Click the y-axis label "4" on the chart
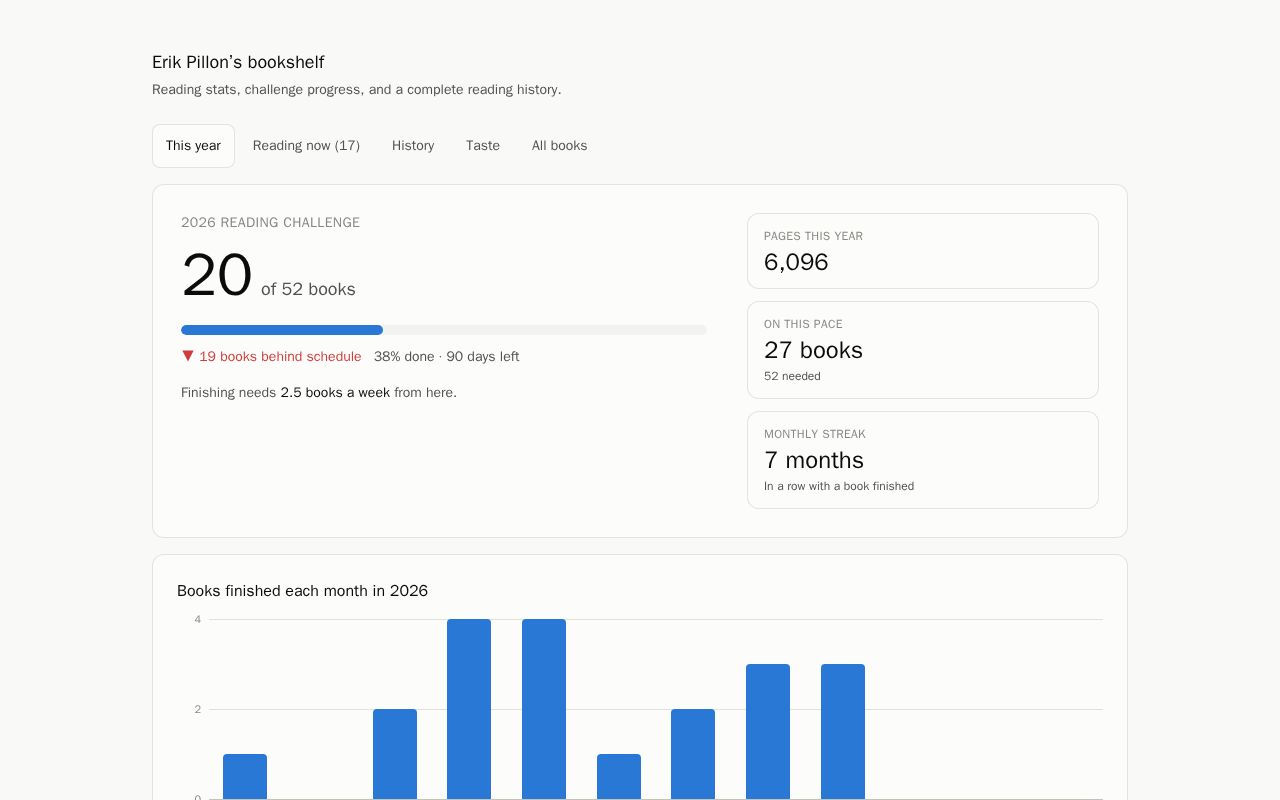1280x800 pixels. [198, 620]
